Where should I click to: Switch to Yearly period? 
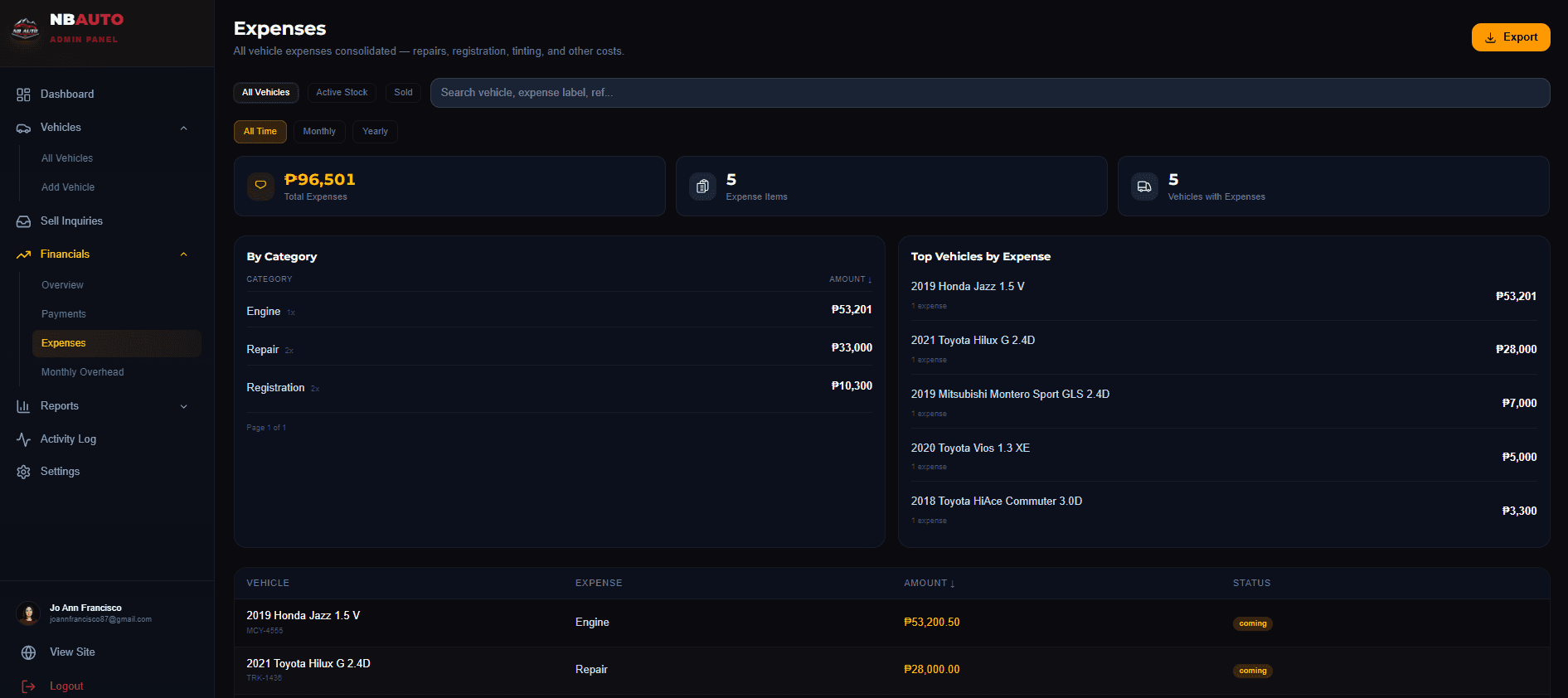(375, 132)
